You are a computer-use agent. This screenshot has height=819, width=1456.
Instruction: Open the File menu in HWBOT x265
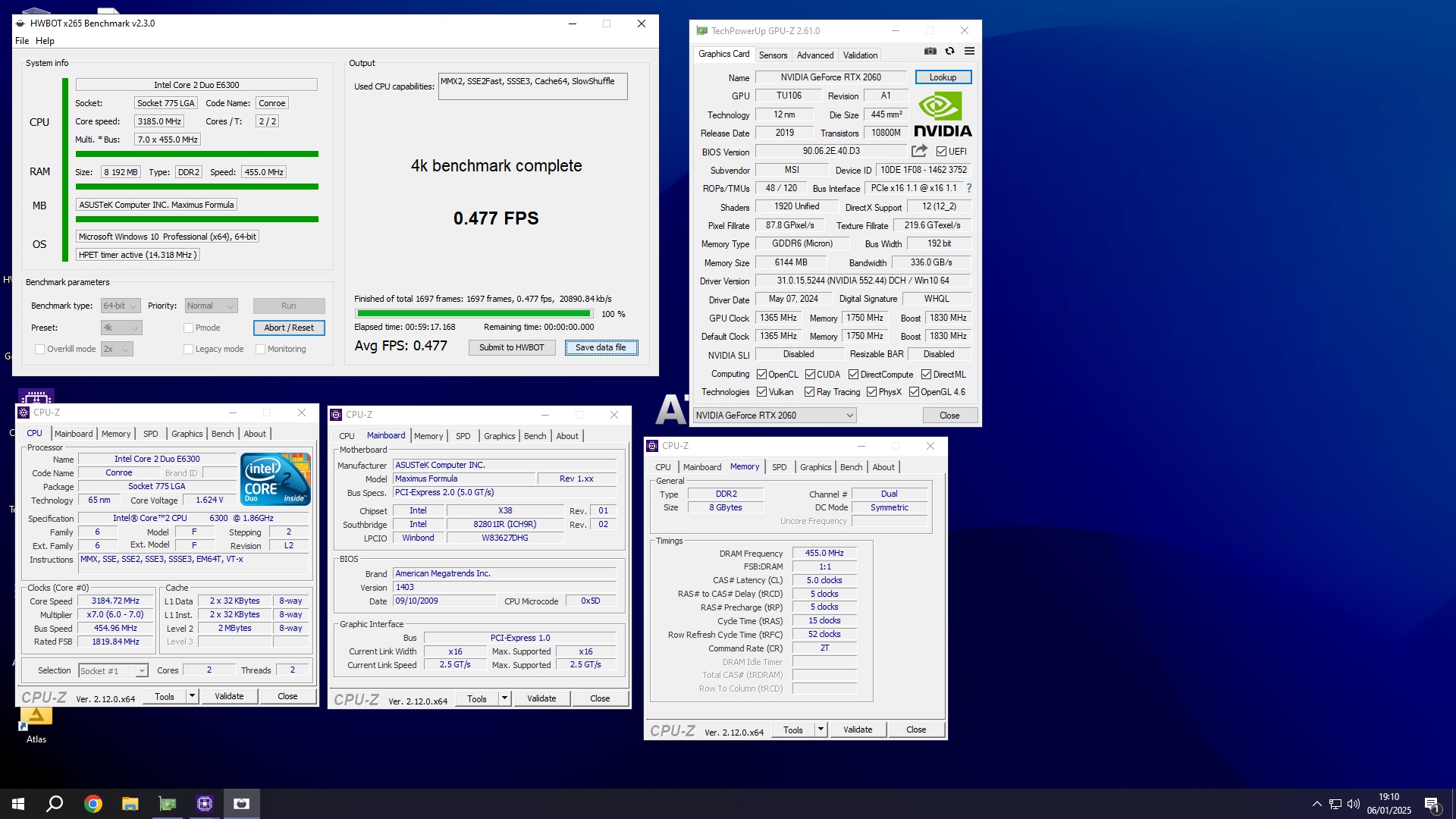22,41
